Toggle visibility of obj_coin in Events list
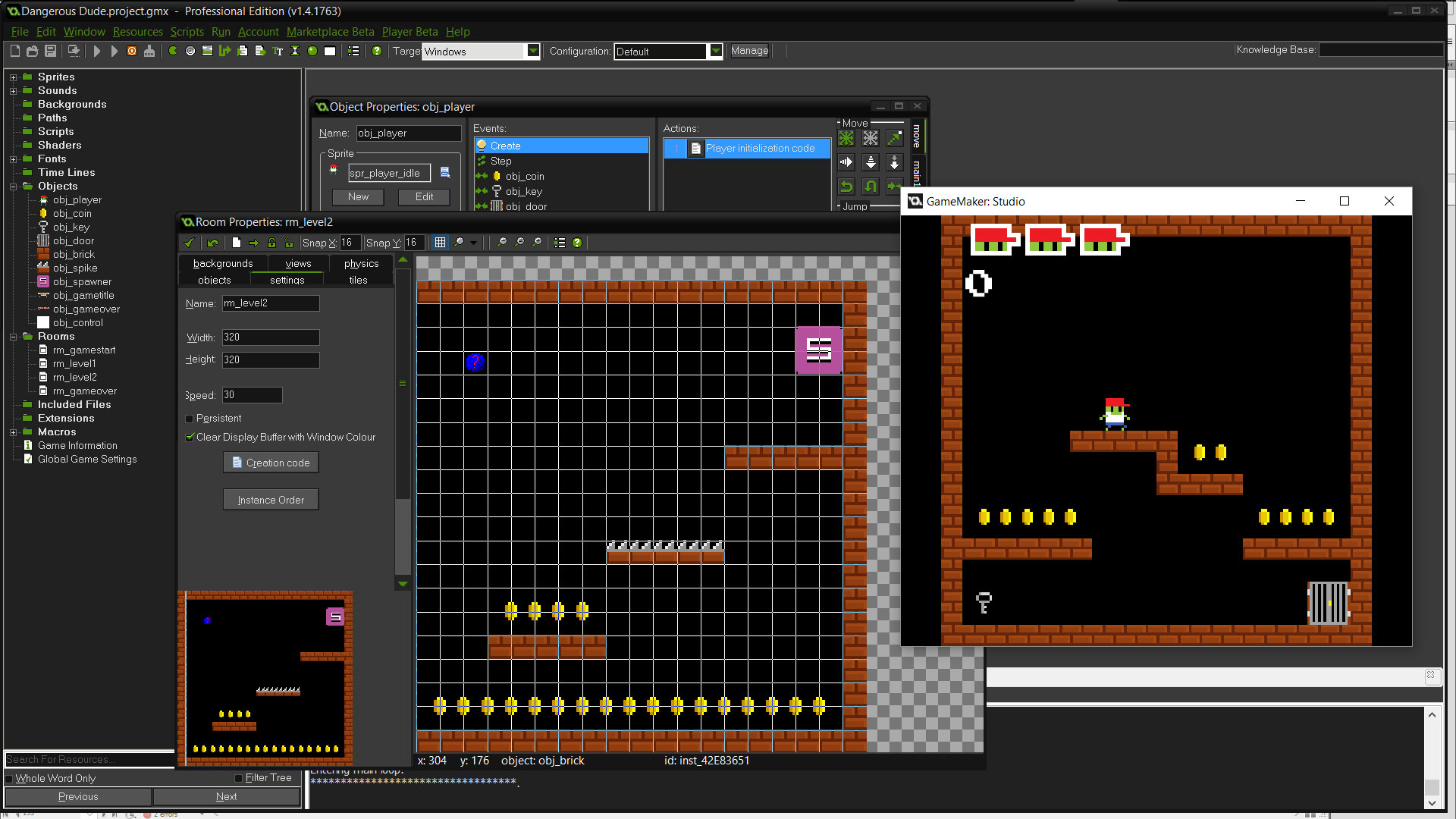Image resolution: width=1456 pixels, height=819 pixels. pyautogui.click(x=483, y=176)
